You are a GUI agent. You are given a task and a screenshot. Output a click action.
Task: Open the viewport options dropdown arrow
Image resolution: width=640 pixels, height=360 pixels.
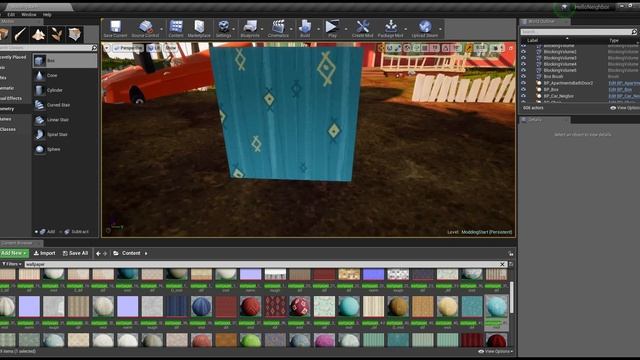pyautogui.click(x=107, y=48)
